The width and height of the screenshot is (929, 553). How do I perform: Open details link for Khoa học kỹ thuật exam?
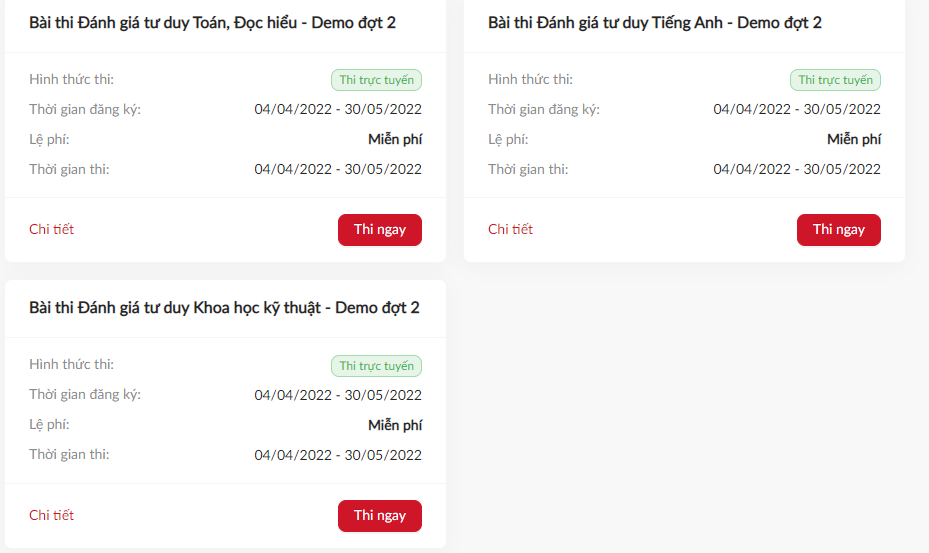pyautogui.click(x=51, y=515)
